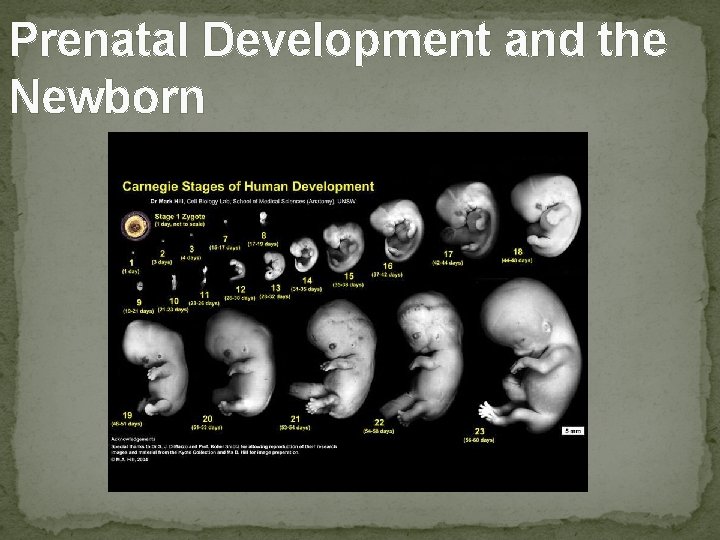Image resolution: width=720 pixels, height=540 pixels.
Task: Click the Acknowledgements text block
Action: click(225, 449)
